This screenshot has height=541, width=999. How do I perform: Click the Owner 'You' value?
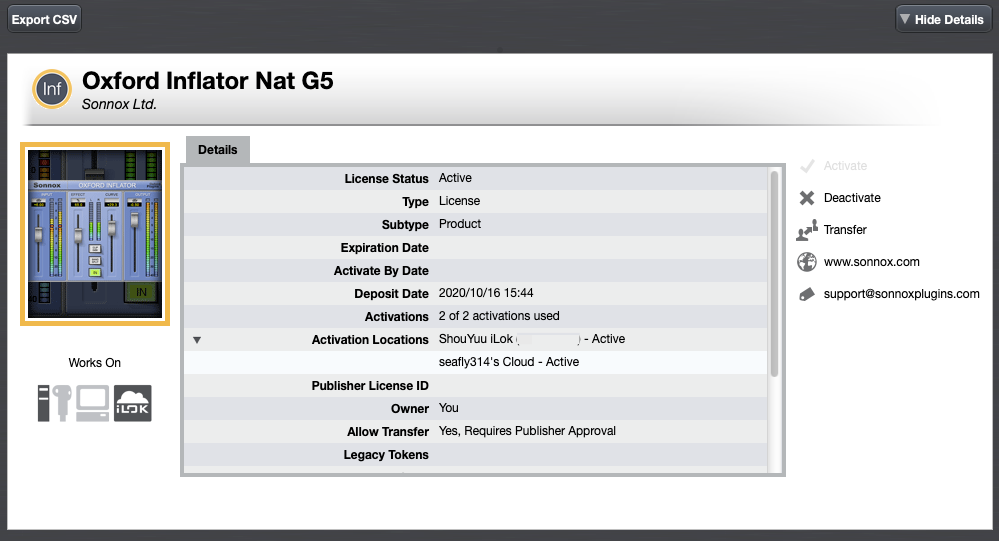(448, 408)
